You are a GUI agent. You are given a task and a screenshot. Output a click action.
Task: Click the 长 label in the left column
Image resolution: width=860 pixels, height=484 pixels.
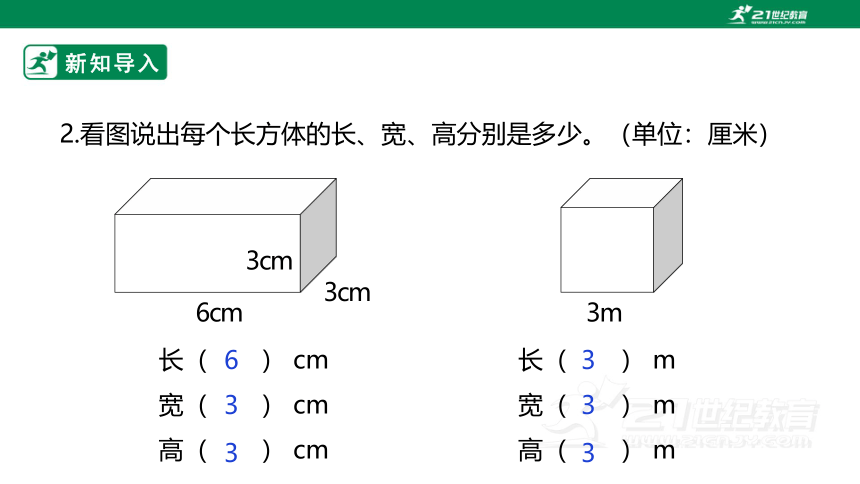pos(171,361)
